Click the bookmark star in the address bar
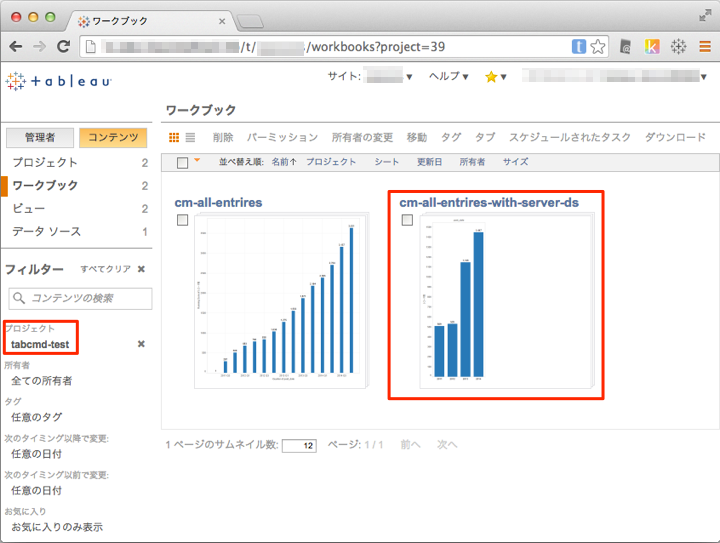The image size is (720, 543). [x=597, y=46]
